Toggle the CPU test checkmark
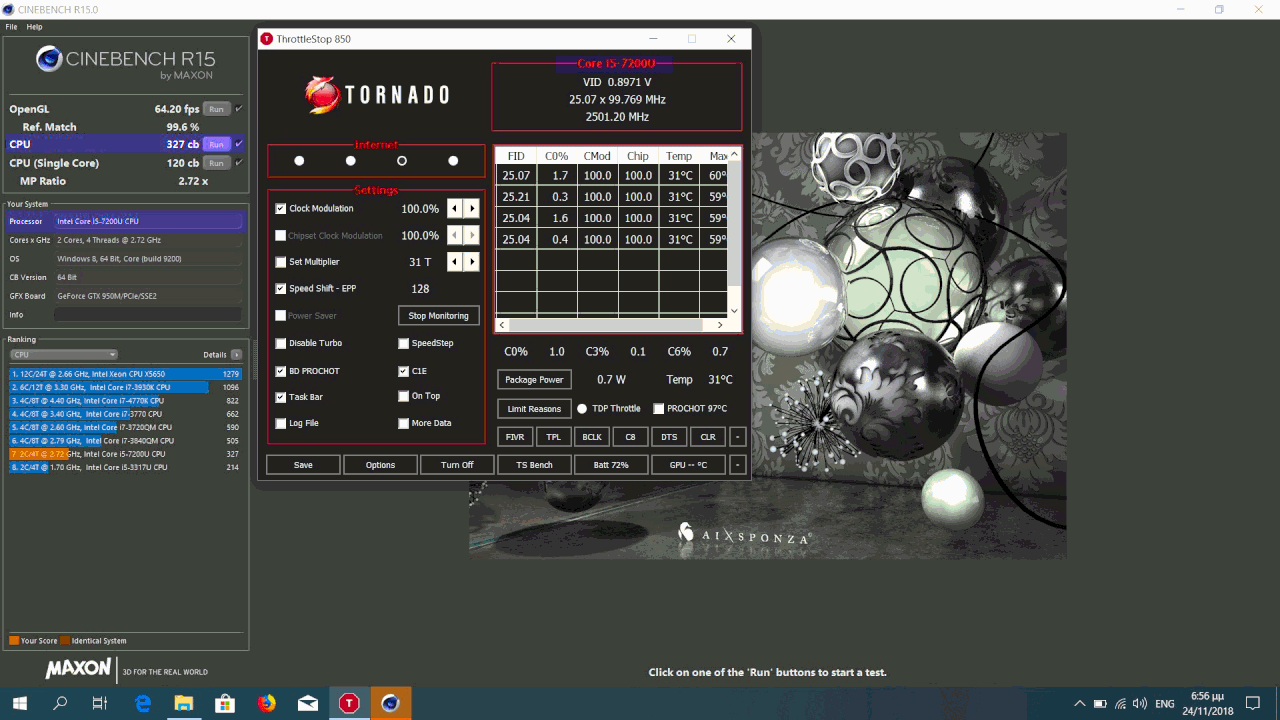Image resolution: width=1280 pixels, height=720 pixels. [x=238, y=144]
